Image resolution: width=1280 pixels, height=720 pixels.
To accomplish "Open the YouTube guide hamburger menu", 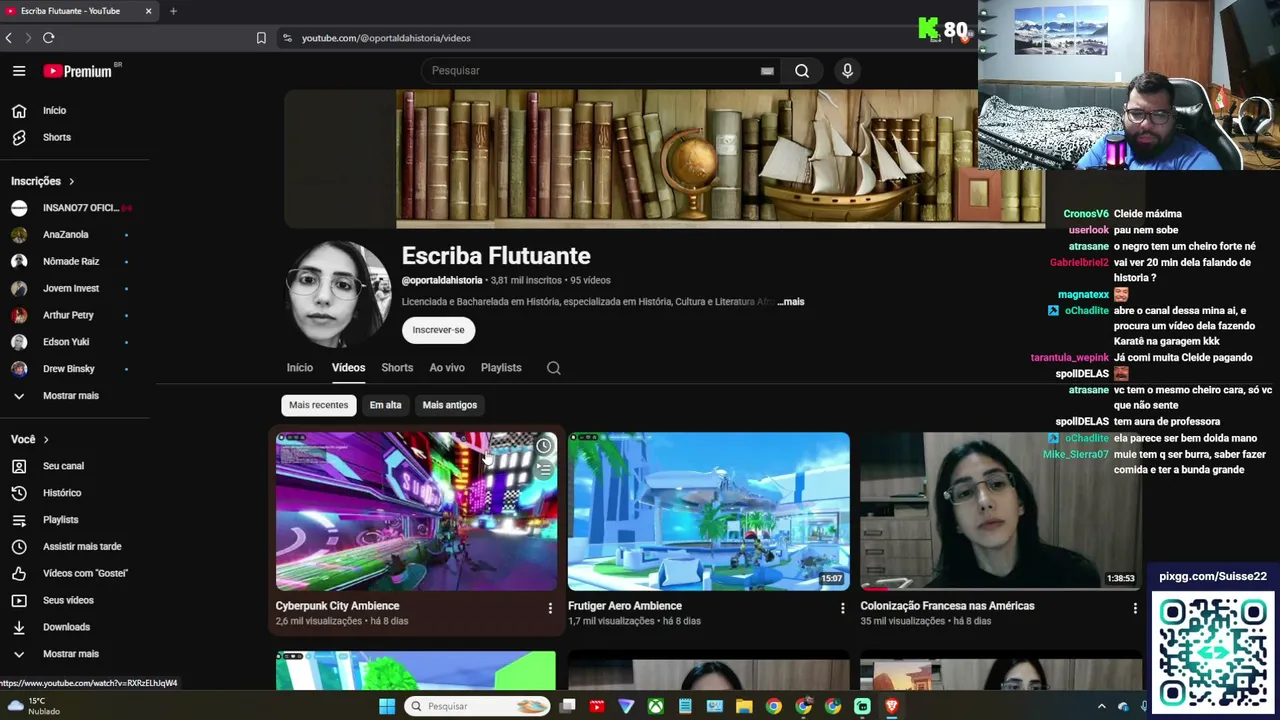I will pos(19,71).
